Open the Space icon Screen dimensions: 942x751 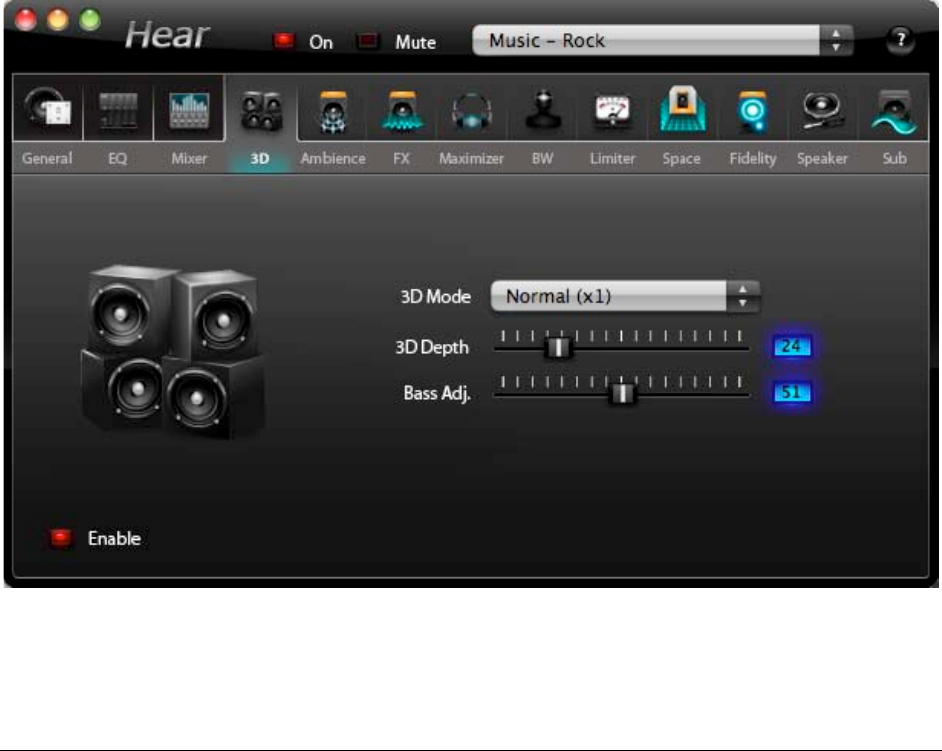[x=682, y=109]
